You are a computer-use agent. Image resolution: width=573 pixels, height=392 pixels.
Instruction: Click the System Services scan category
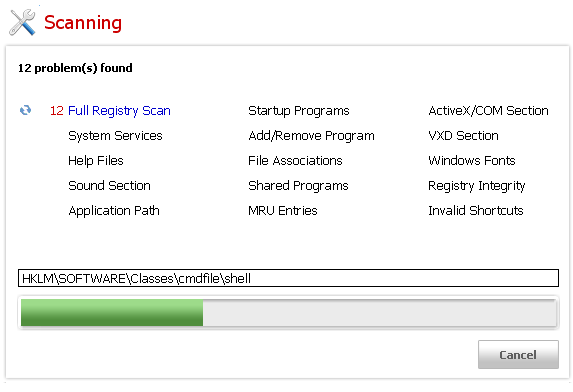(115, 136)
